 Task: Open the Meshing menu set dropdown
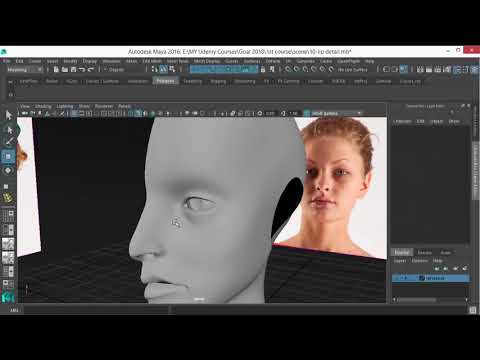(x=25, y=69)
